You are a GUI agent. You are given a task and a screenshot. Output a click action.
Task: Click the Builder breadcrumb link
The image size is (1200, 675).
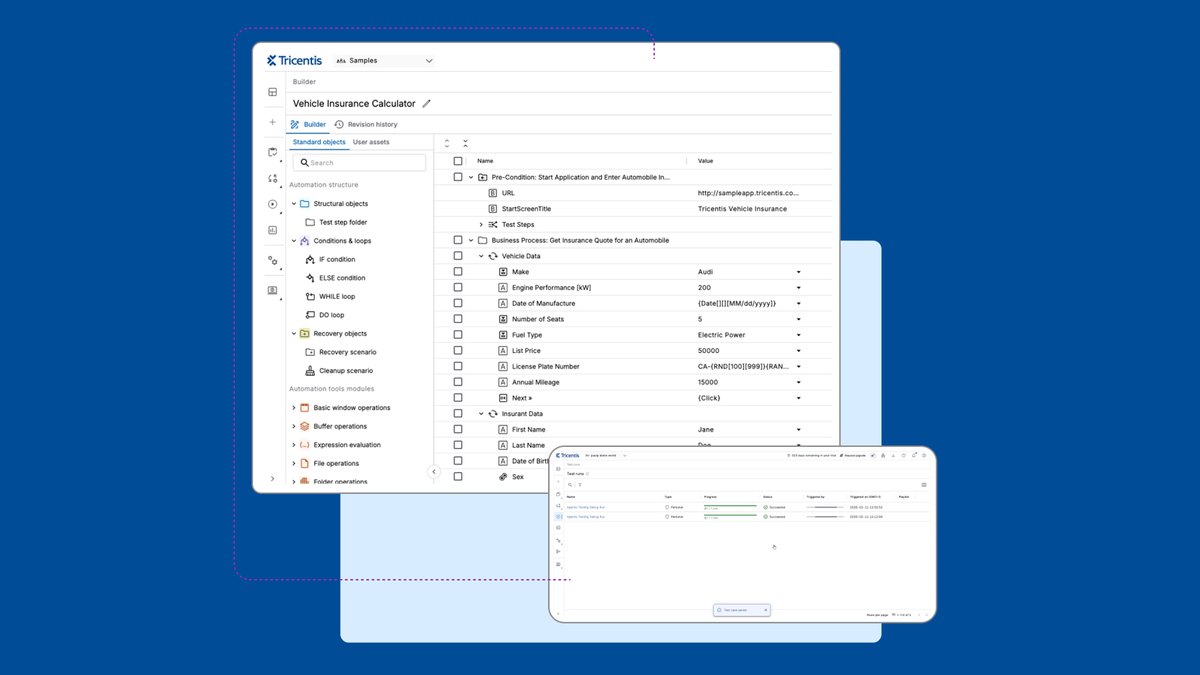click(304, 82)
